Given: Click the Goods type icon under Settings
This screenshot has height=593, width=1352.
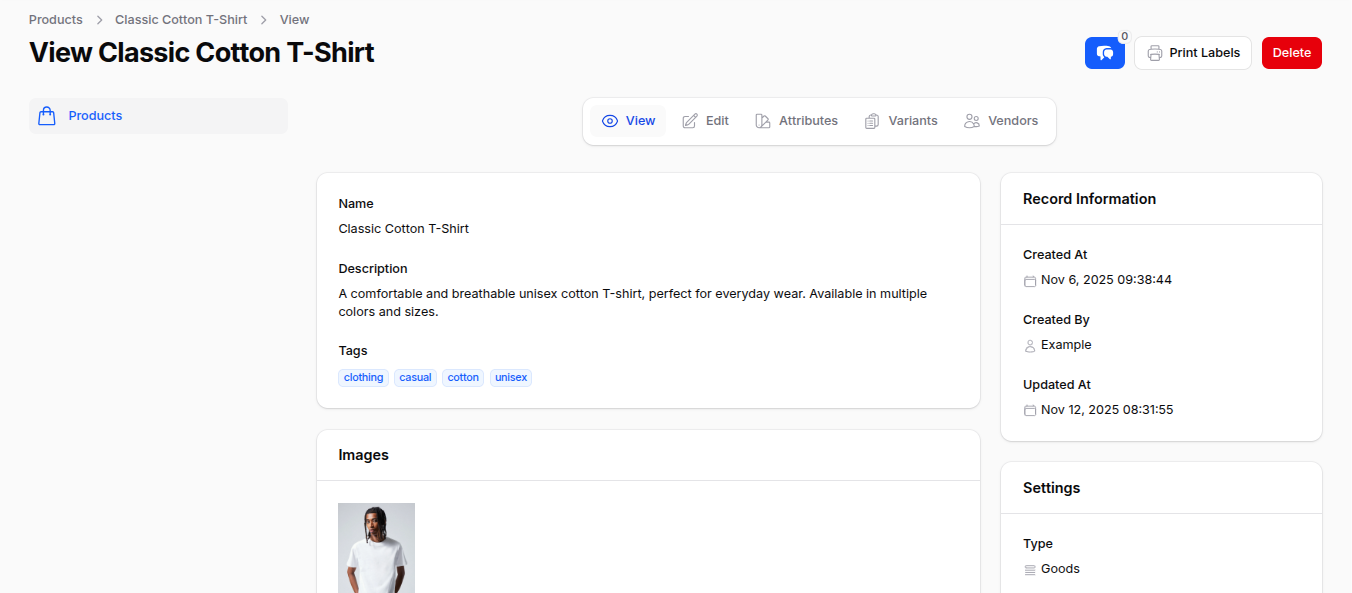Looking at the screenshot, I should (x=1030, y=569).
